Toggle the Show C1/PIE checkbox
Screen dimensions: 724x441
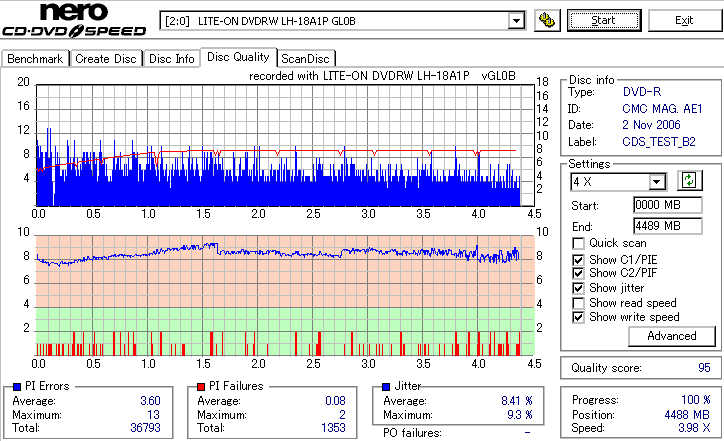578,260
